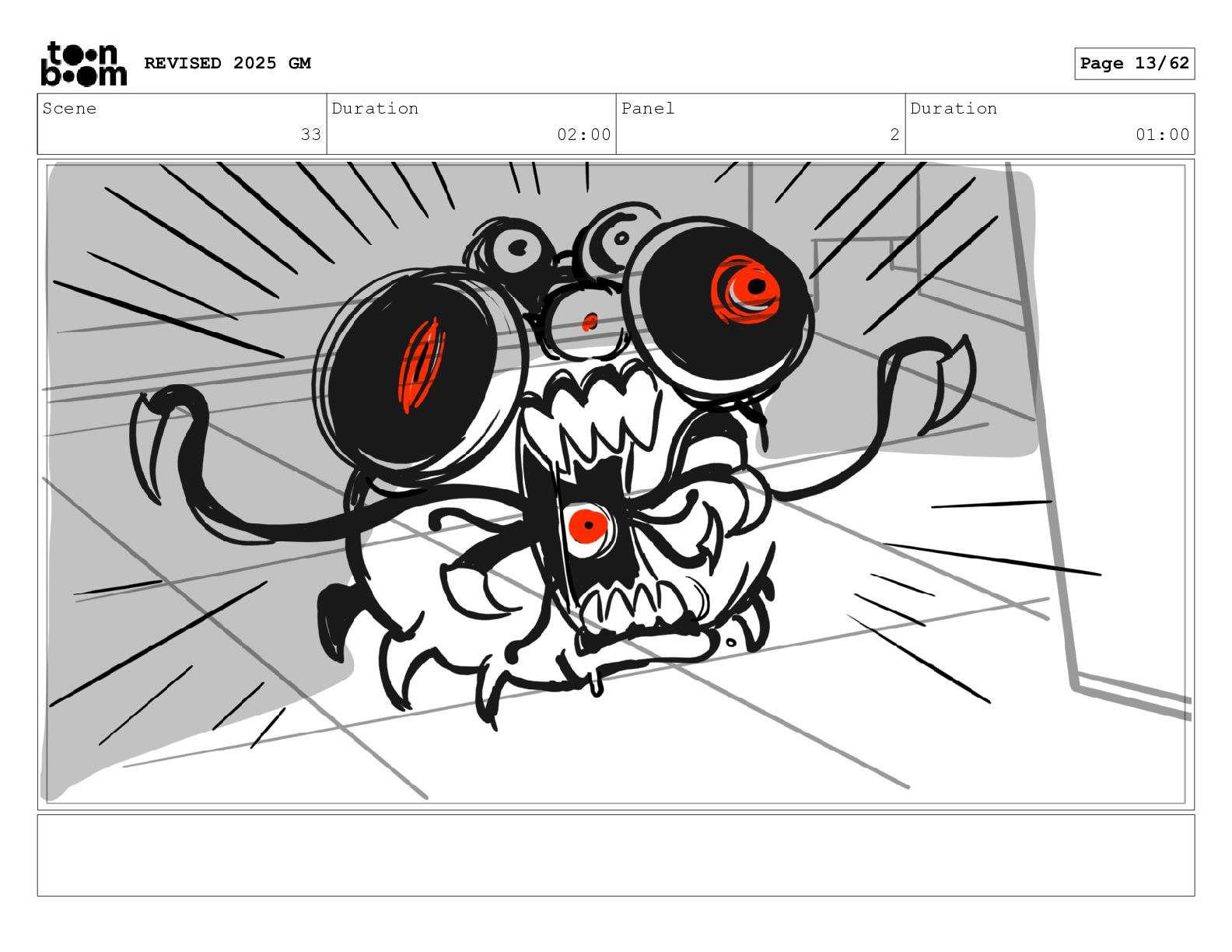Screen dimensions: 1232x952
Task: Click the scene number '33'
Action: click(311, 135)
